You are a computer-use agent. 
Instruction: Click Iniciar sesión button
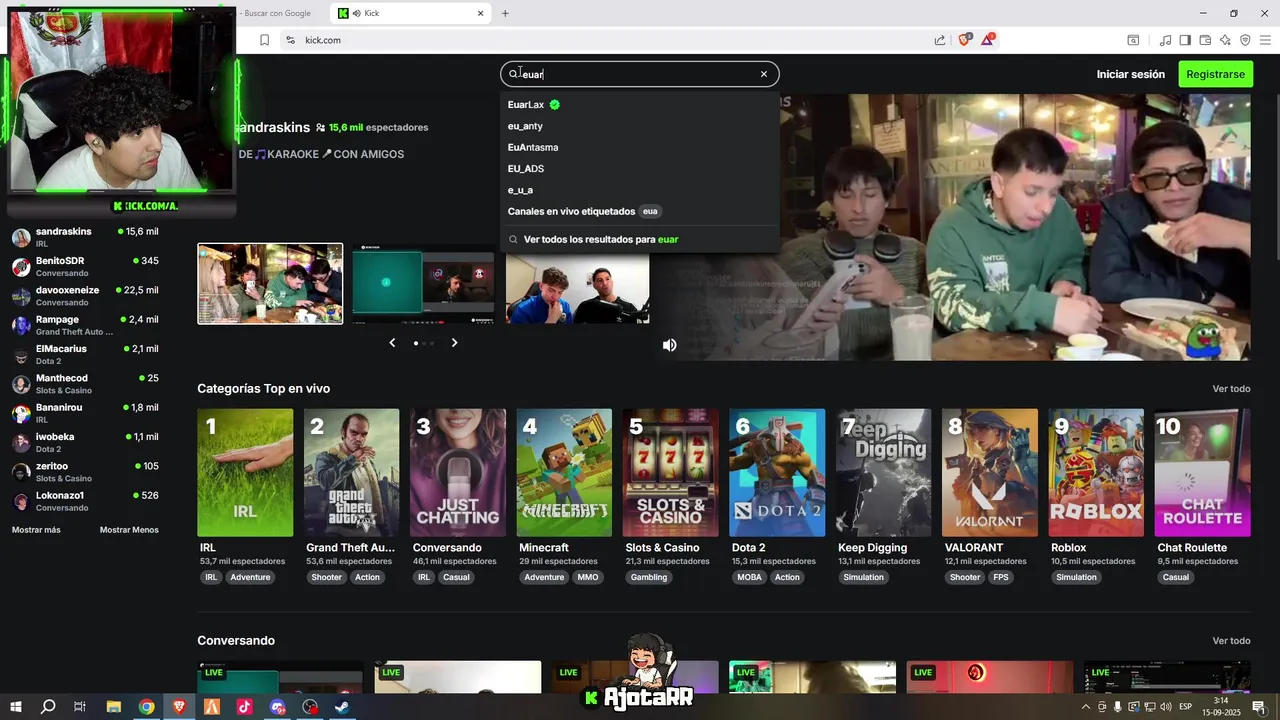1130,74
